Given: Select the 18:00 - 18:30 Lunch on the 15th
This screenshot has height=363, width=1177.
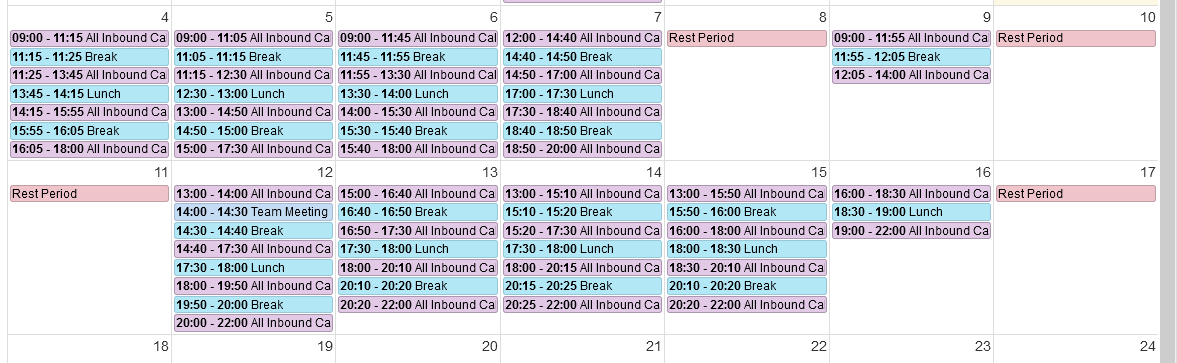Looking at the screenshot, I should 747,249.
